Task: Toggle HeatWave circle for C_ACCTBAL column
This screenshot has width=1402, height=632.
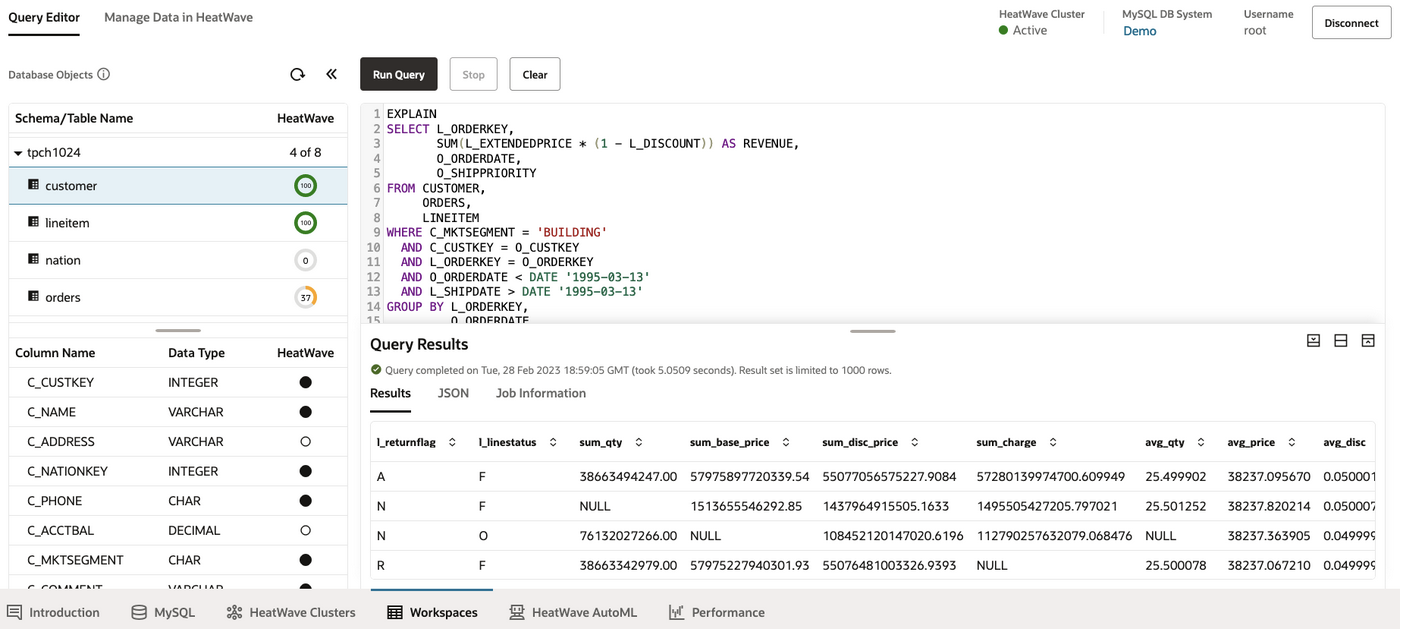Action: 305,531
